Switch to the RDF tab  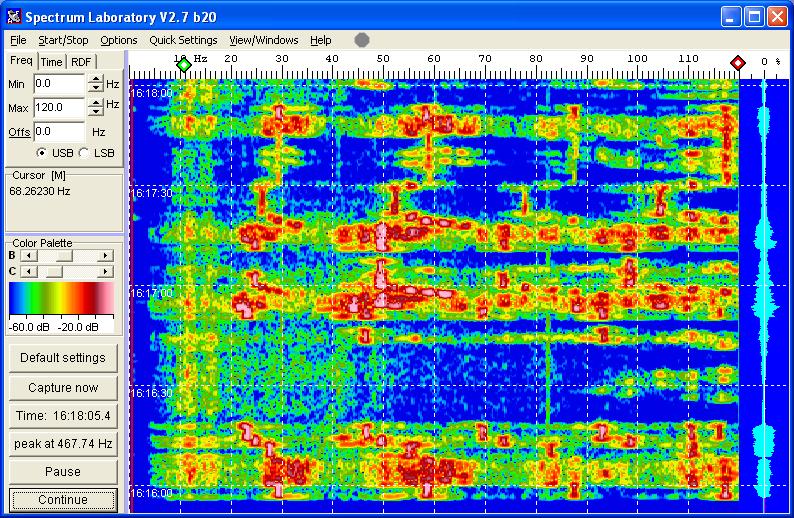coord(81,62)
